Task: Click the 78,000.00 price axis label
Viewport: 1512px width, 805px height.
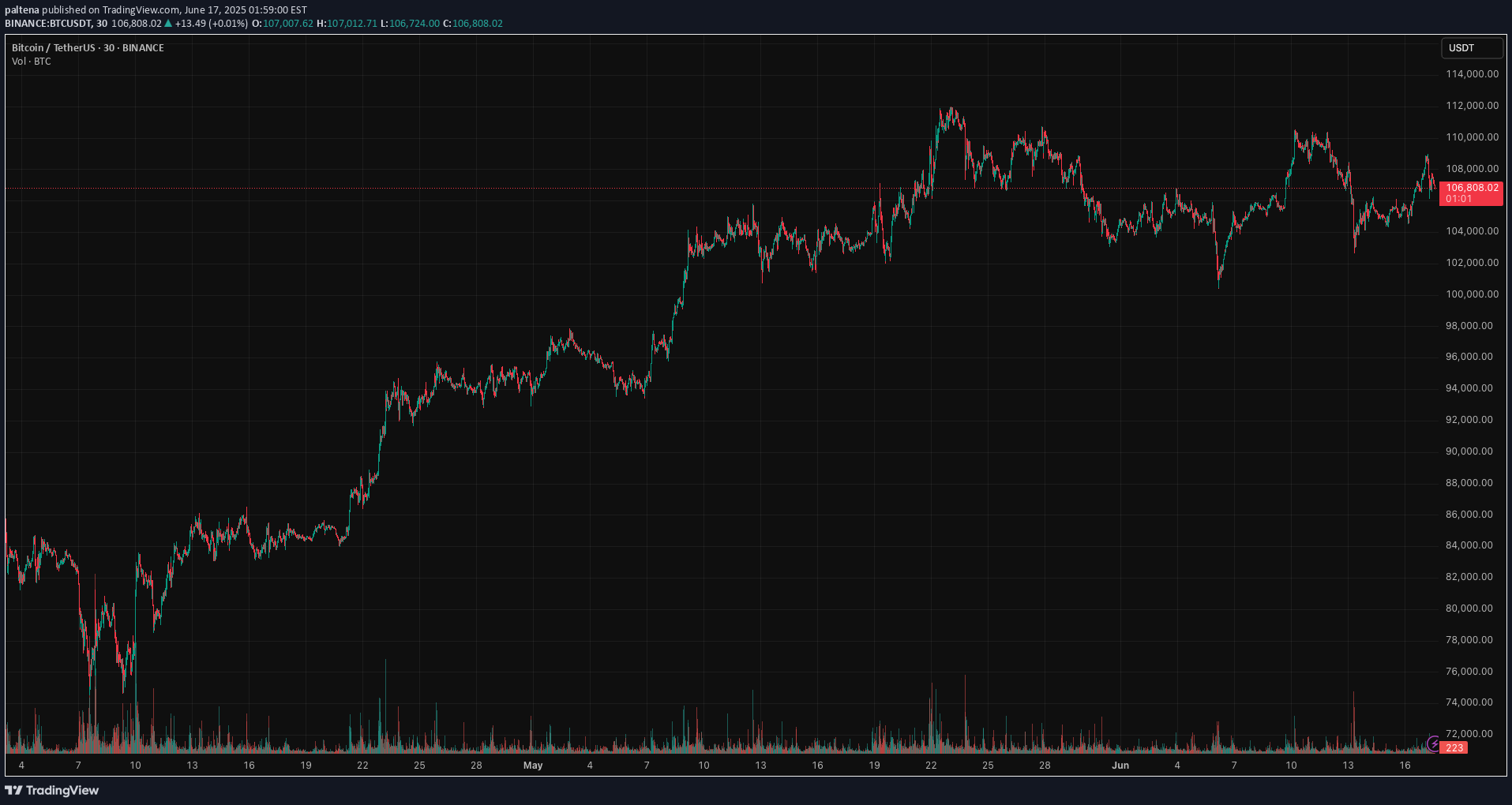Action: [x=1469, y=640]
